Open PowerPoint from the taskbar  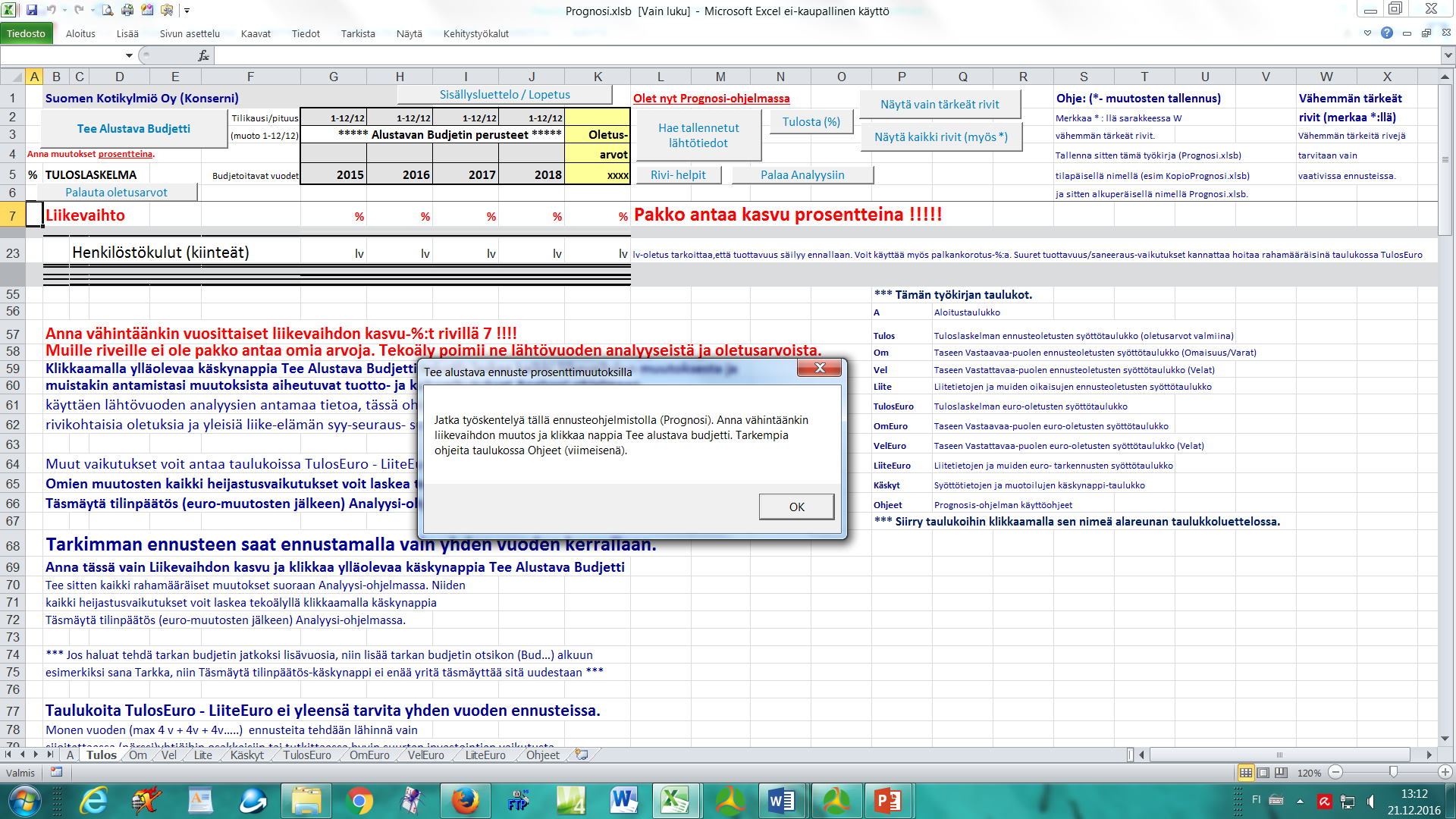(887, 801)
